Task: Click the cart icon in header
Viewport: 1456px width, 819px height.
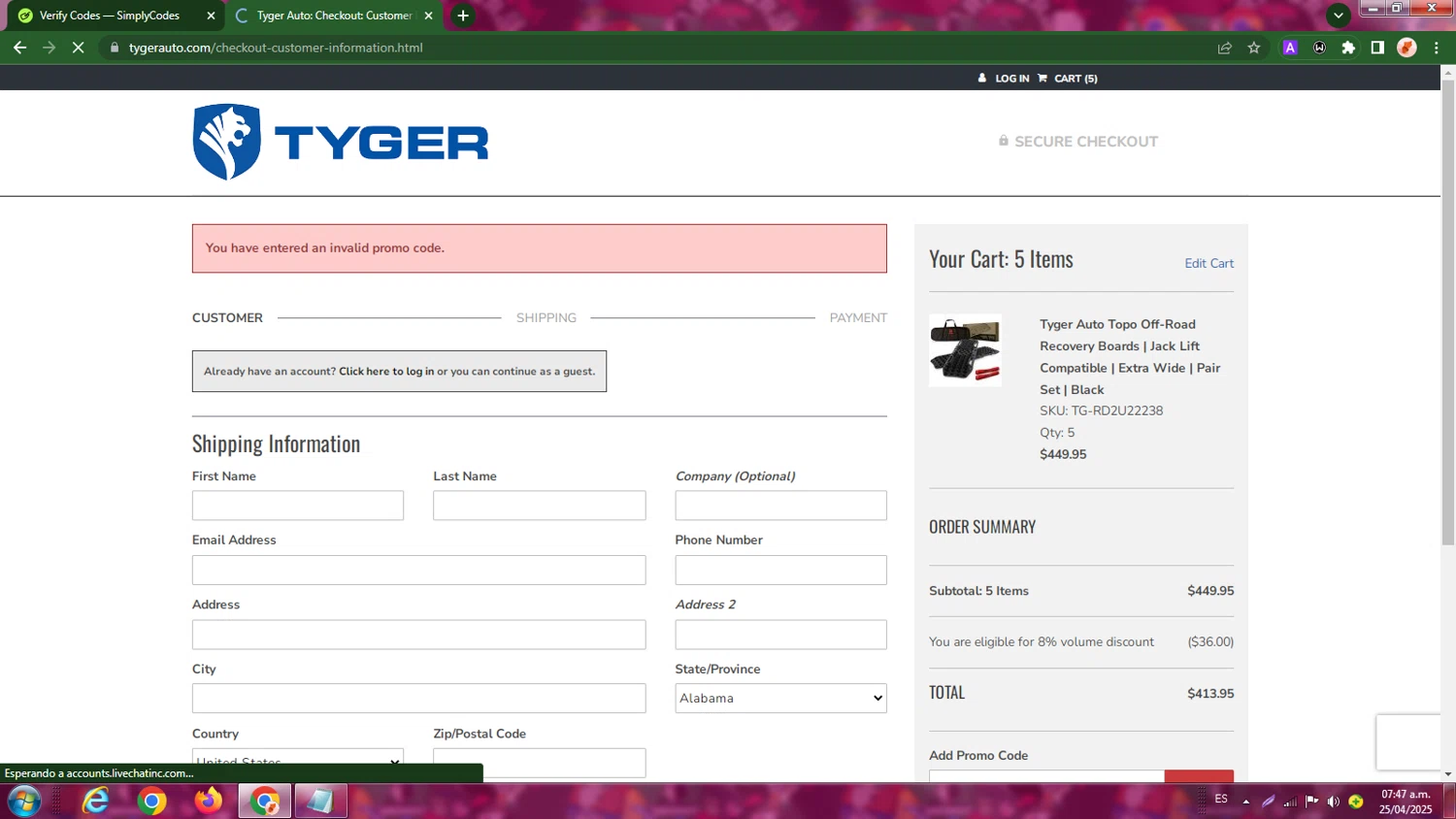Action: tap(1042, 79)
